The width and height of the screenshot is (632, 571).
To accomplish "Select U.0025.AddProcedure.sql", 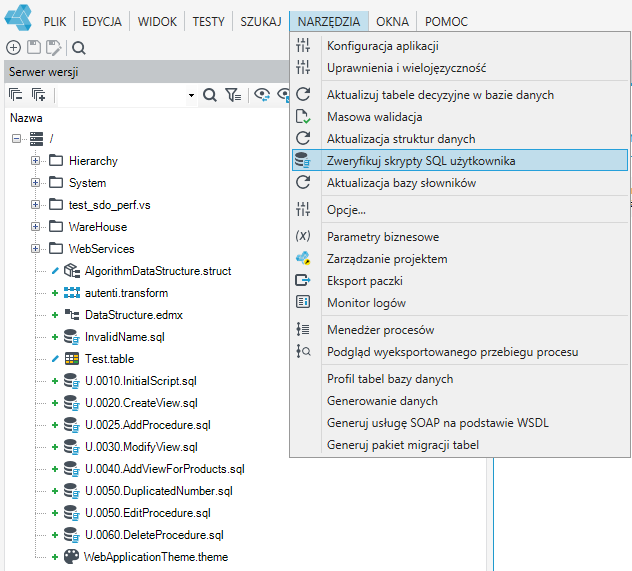I will click(x=148, y=425).
